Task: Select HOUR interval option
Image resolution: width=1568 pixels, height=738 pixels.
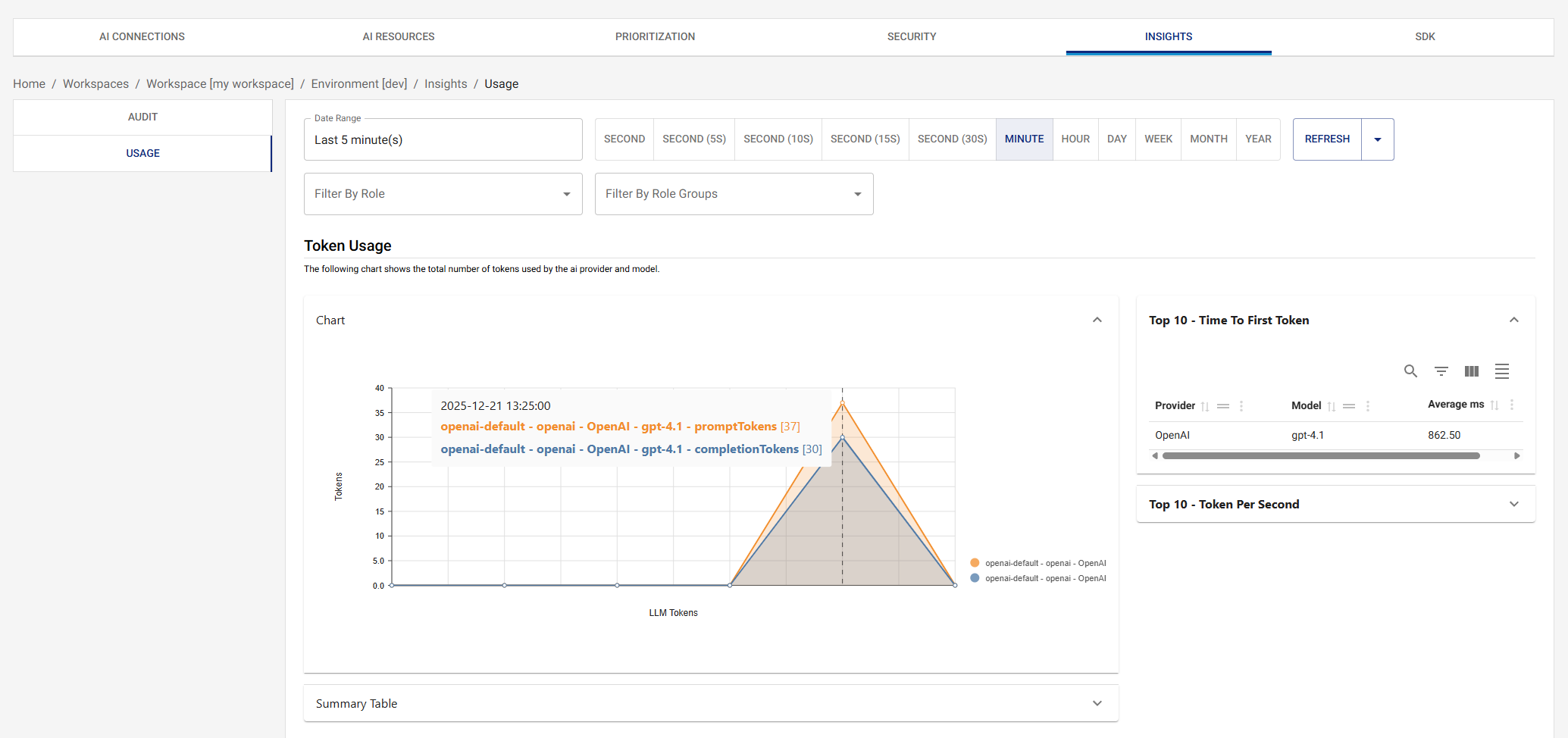Action: click(x=1075, y=139)
